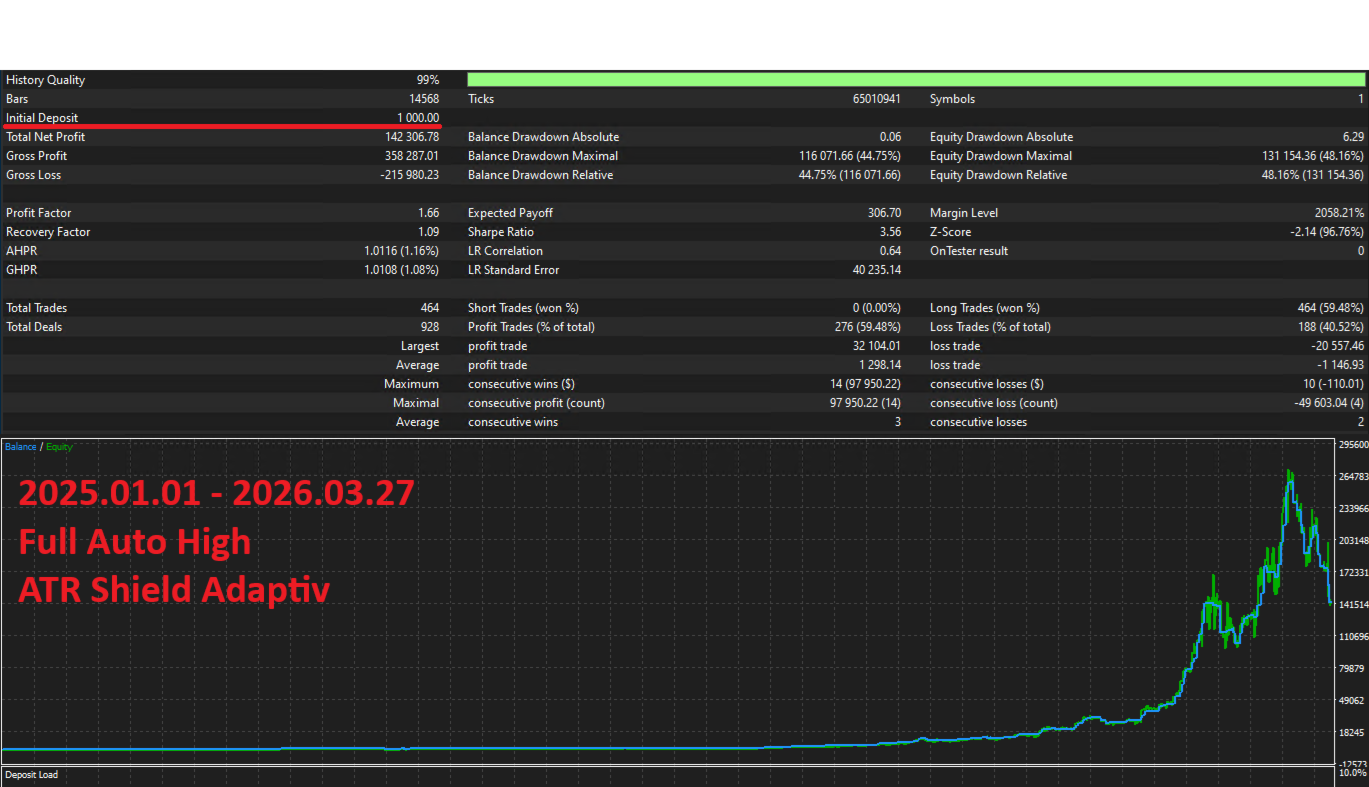Click the Initial Deposit value 1 000.00
Image resolution: width=1369 pixels, height=787 pixels.
418,118
